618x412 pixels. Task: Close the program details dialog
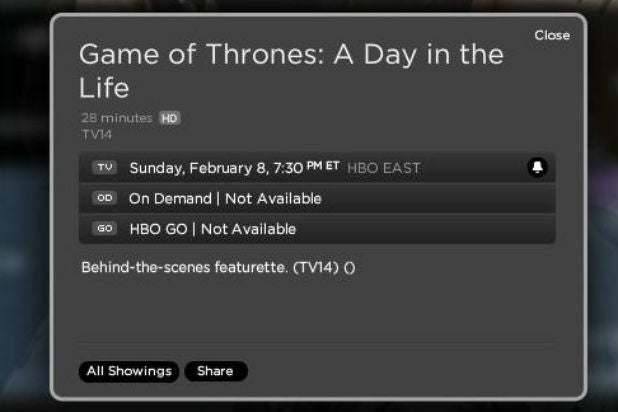click(x=551, y=35)
